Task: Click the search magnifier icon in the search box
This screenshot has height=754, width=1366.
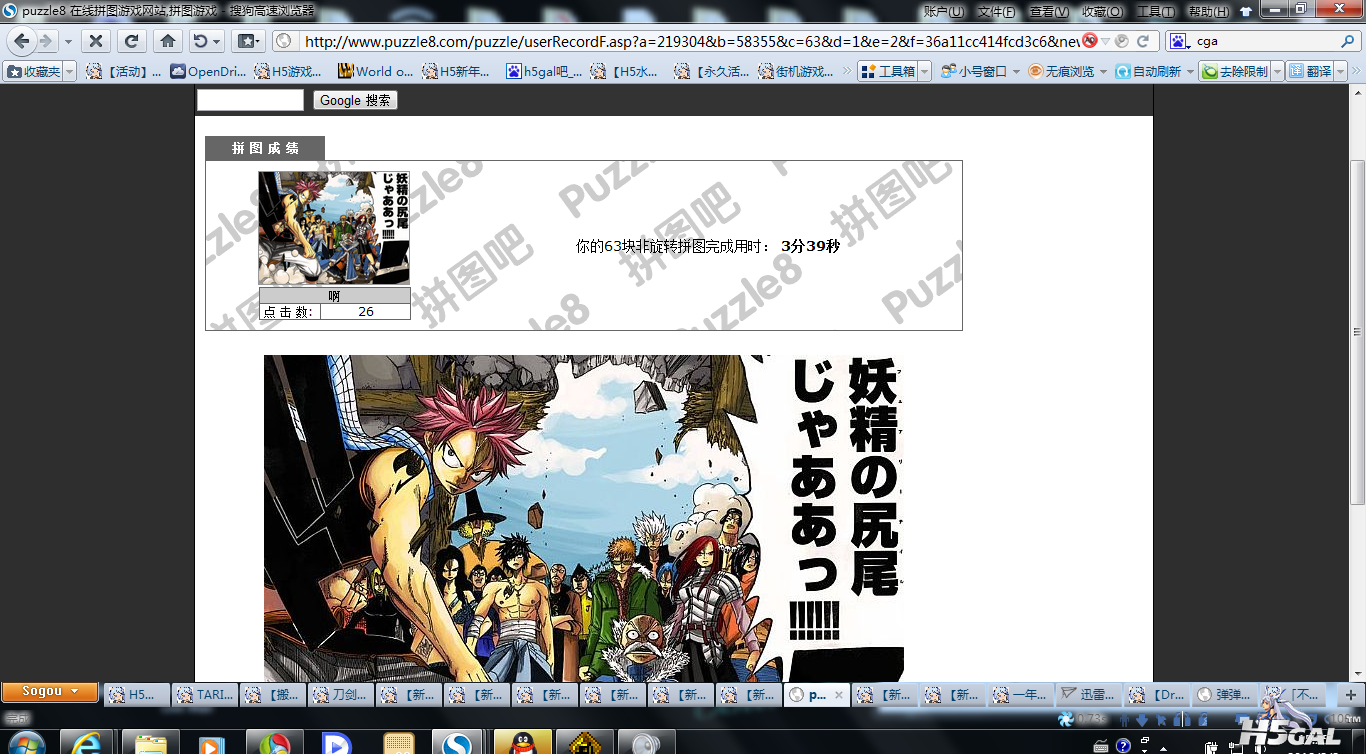Action: pos(1347,41)
